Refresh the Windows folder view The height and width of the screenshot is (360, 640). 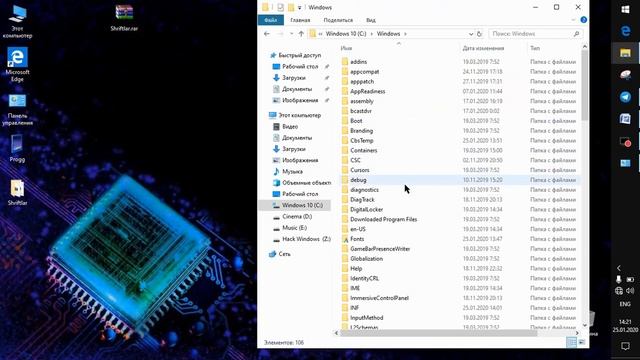[x=480, y=34]
